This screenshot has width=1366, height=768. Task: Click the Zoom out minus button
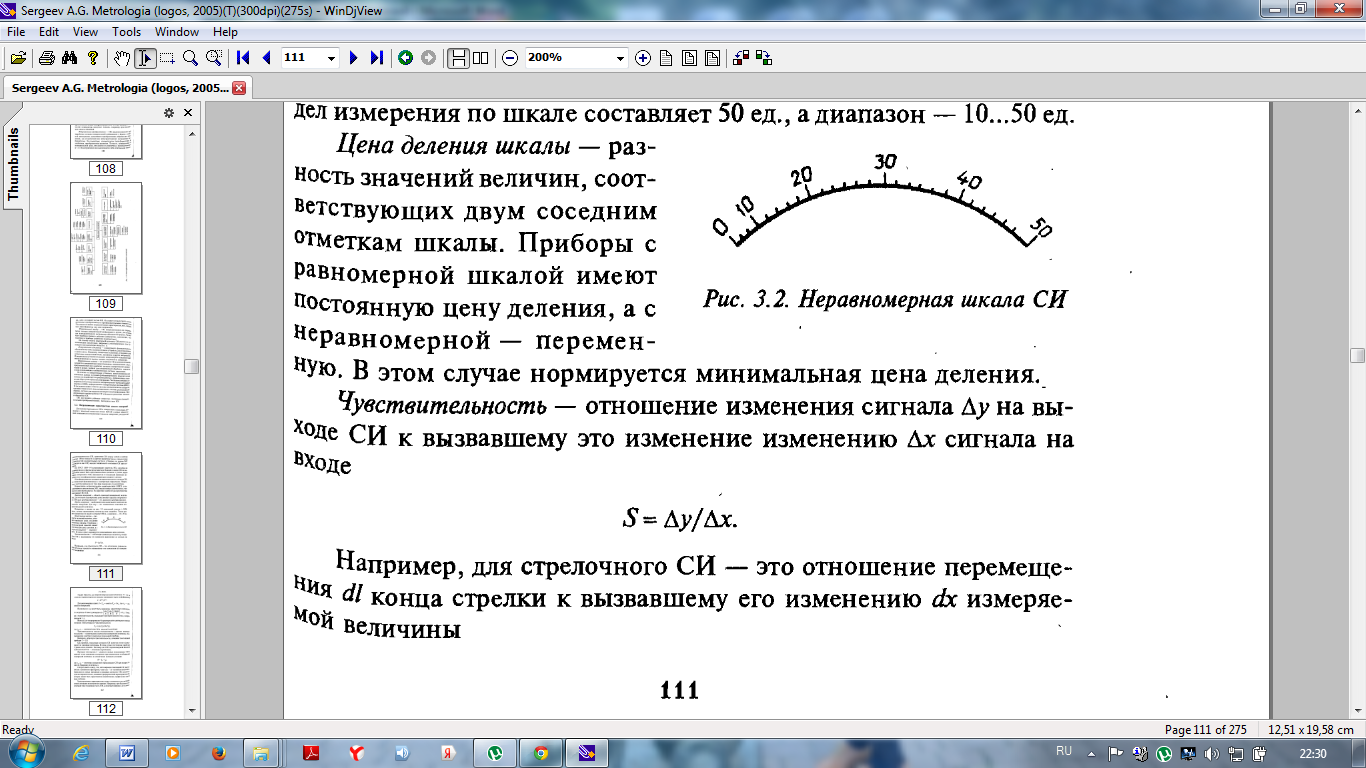[510, 58]
